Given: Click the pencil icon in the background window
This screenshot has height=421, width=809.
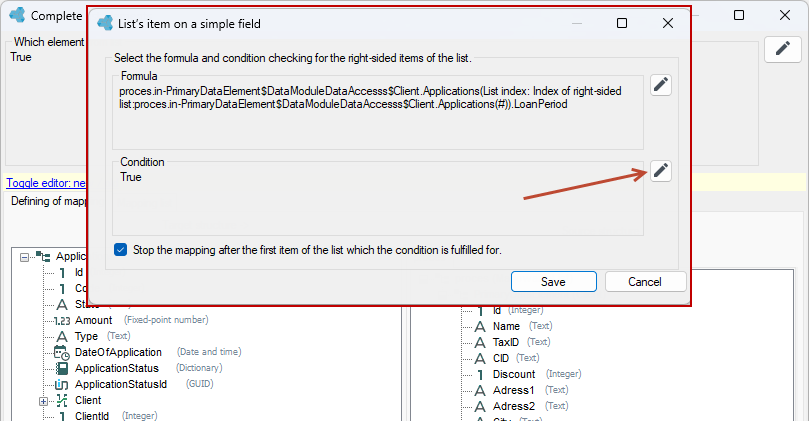Looking at the screenshot, I should coord(783,49).
